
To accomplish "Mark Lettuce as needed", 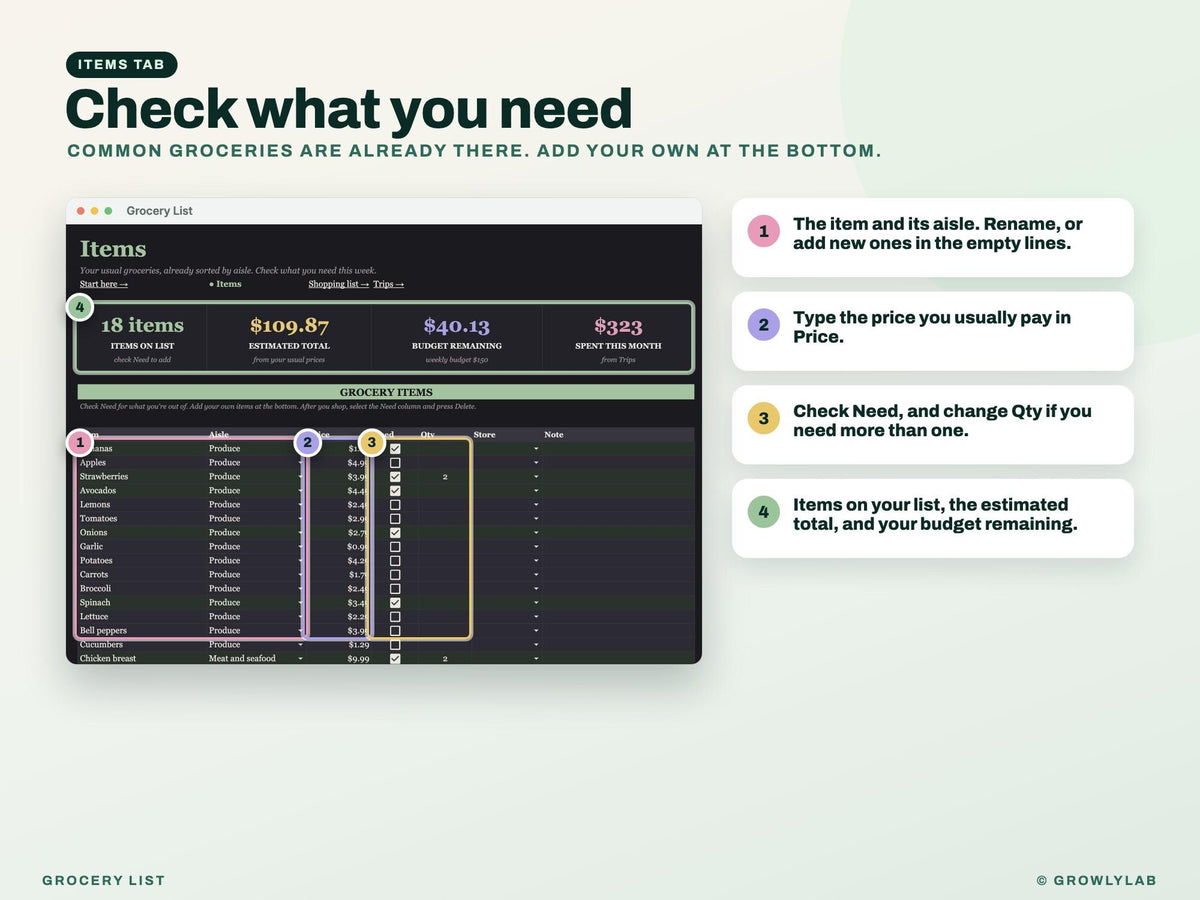I will click(395, 617).
